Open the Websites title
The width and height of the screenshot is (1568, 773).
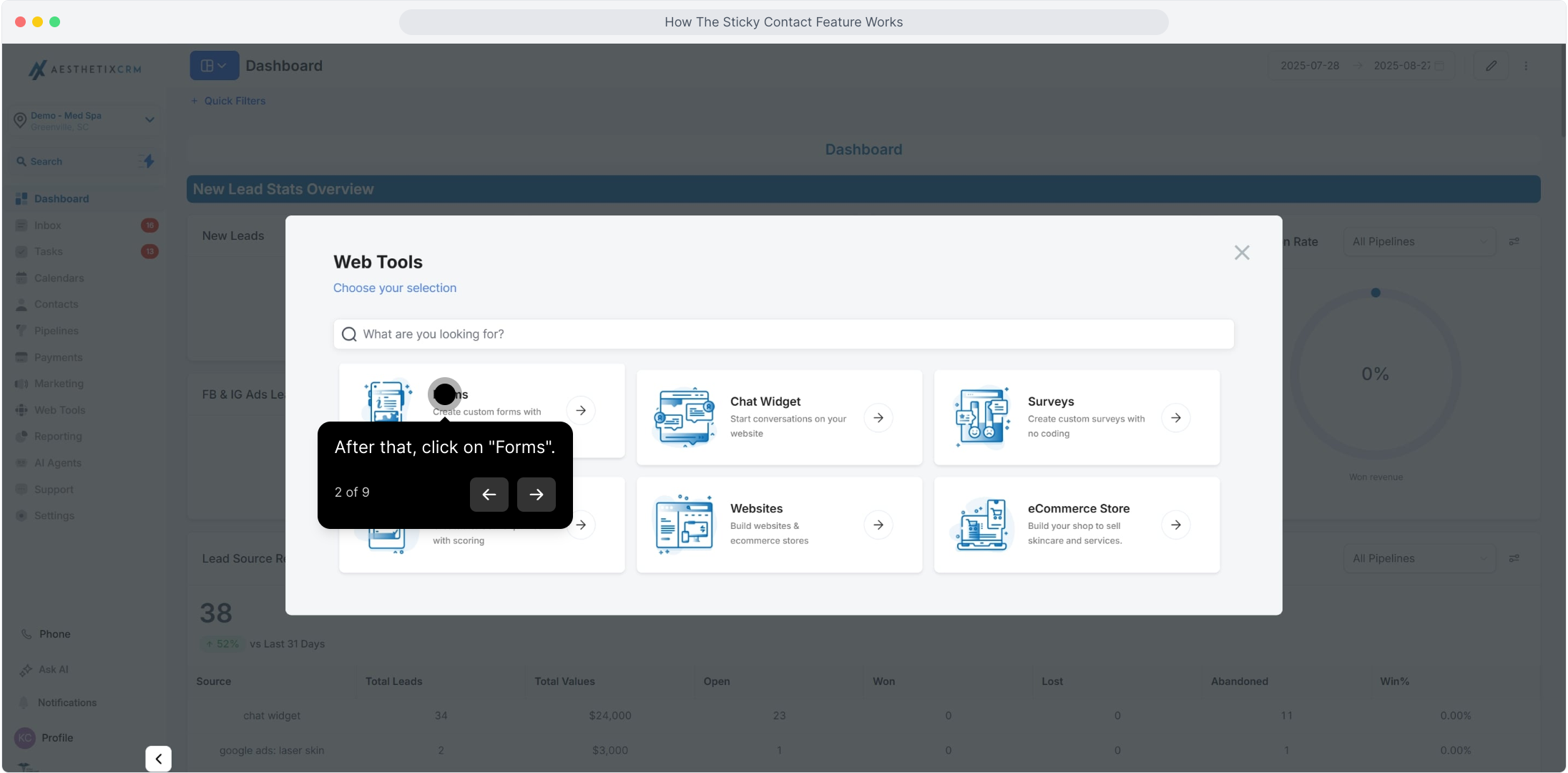point(756,509)
